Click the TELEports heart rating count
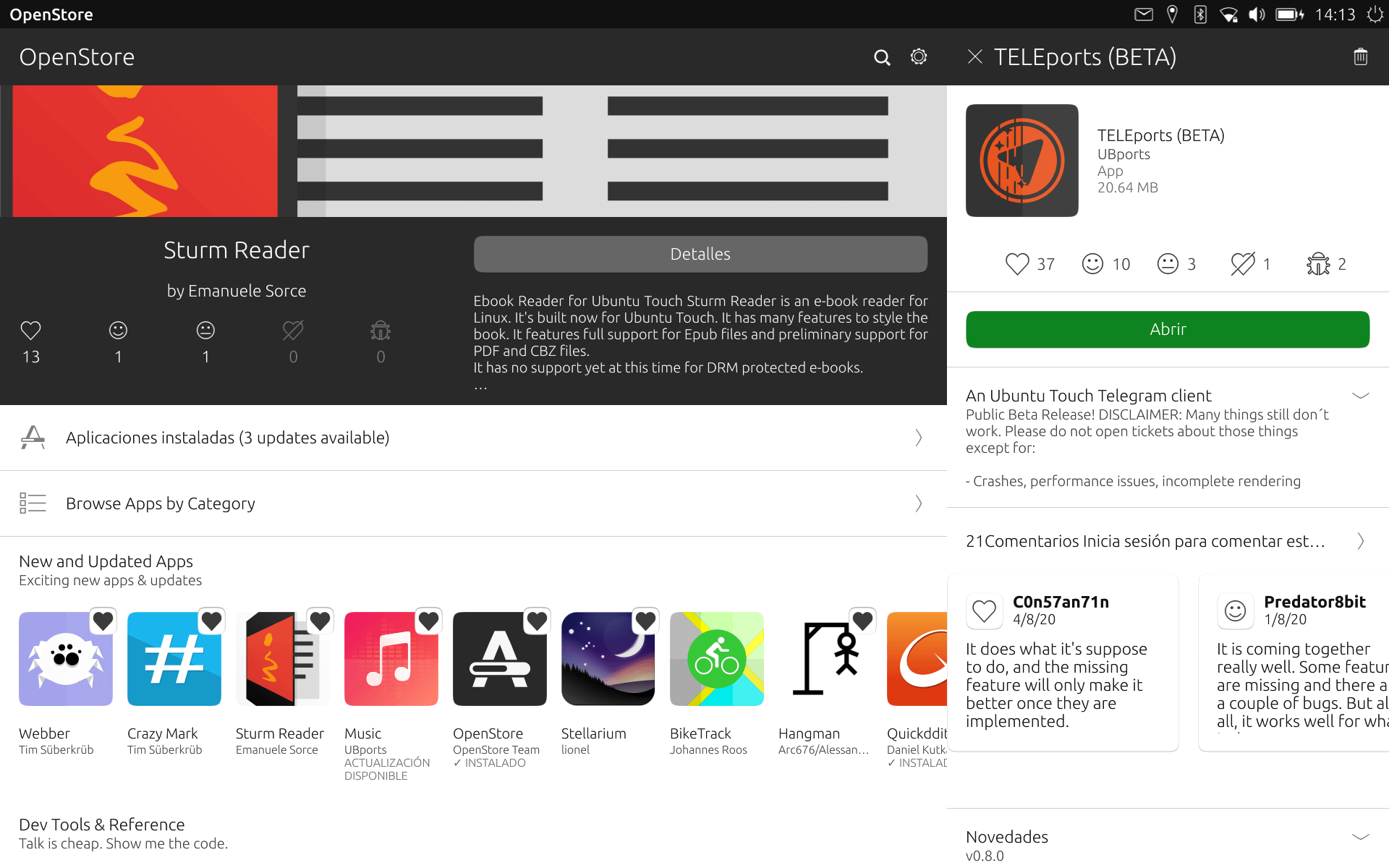Viewport: 1389px width, 868px height. (1029, 264)
